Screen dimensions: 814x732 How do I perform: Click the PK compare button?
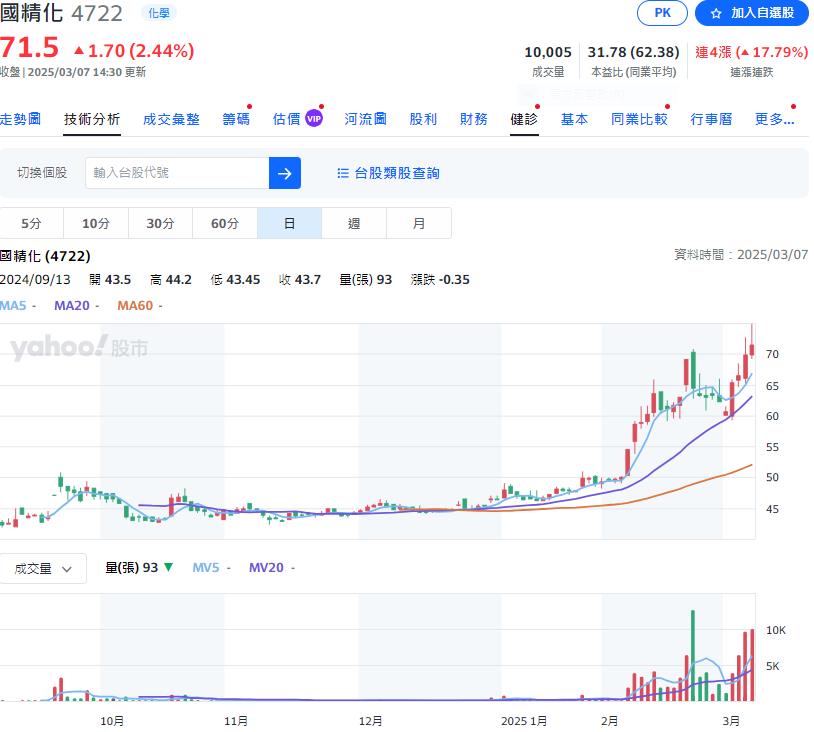662,13
